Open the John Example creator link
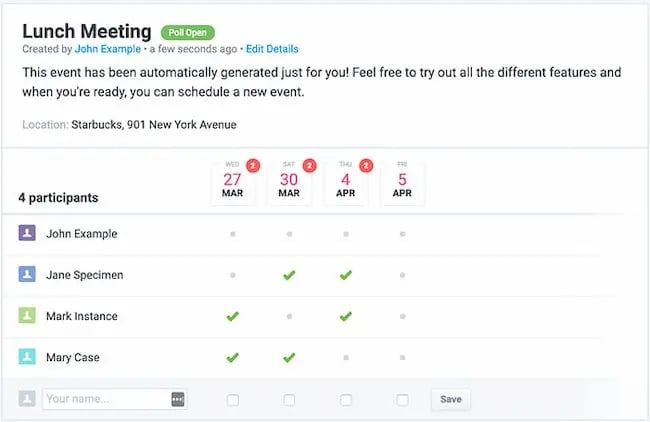650x422 pixels. click(106, 49)
